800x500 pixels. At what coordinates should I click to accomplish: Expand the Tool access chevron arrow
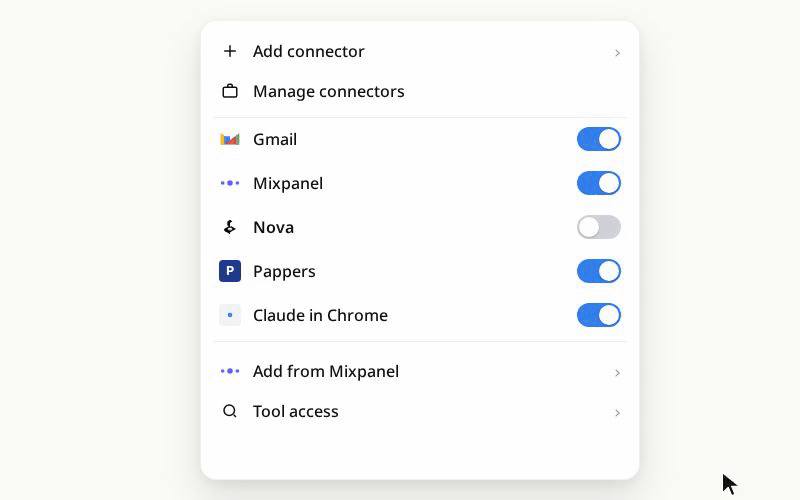pyautogui.click(x=617, y=413)
